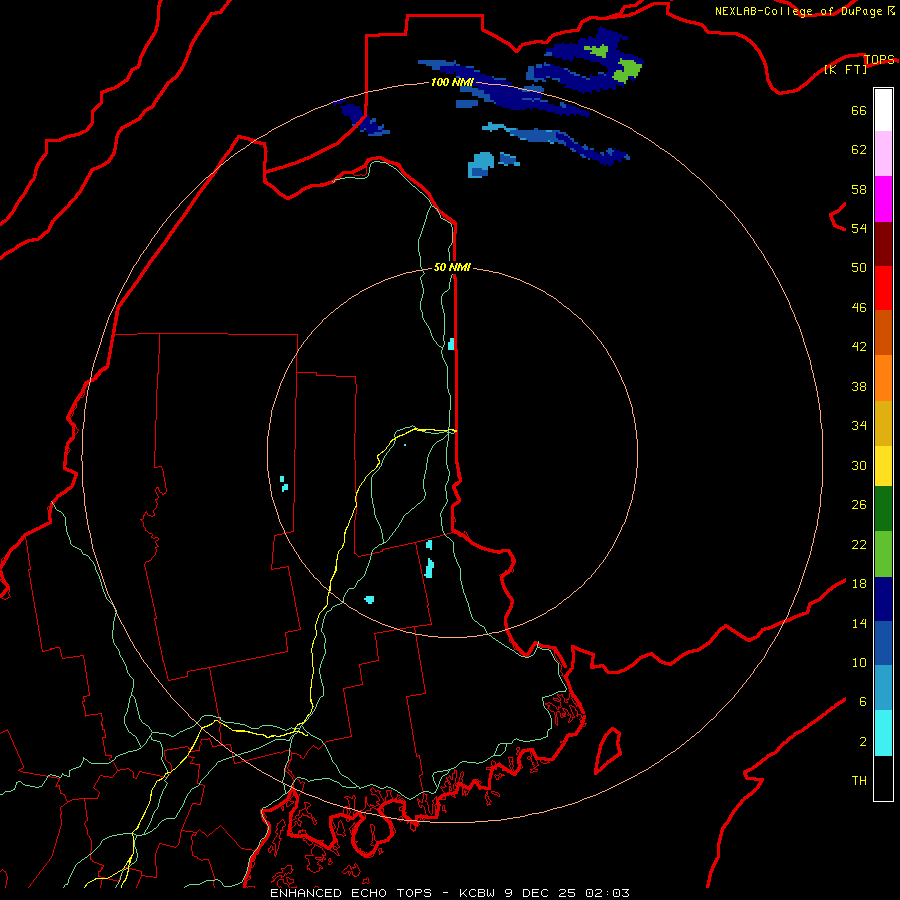Click the cyan swatch between 6 and 2
The width and height of the screenshot is (900, 900).
(x=883, y=733)
